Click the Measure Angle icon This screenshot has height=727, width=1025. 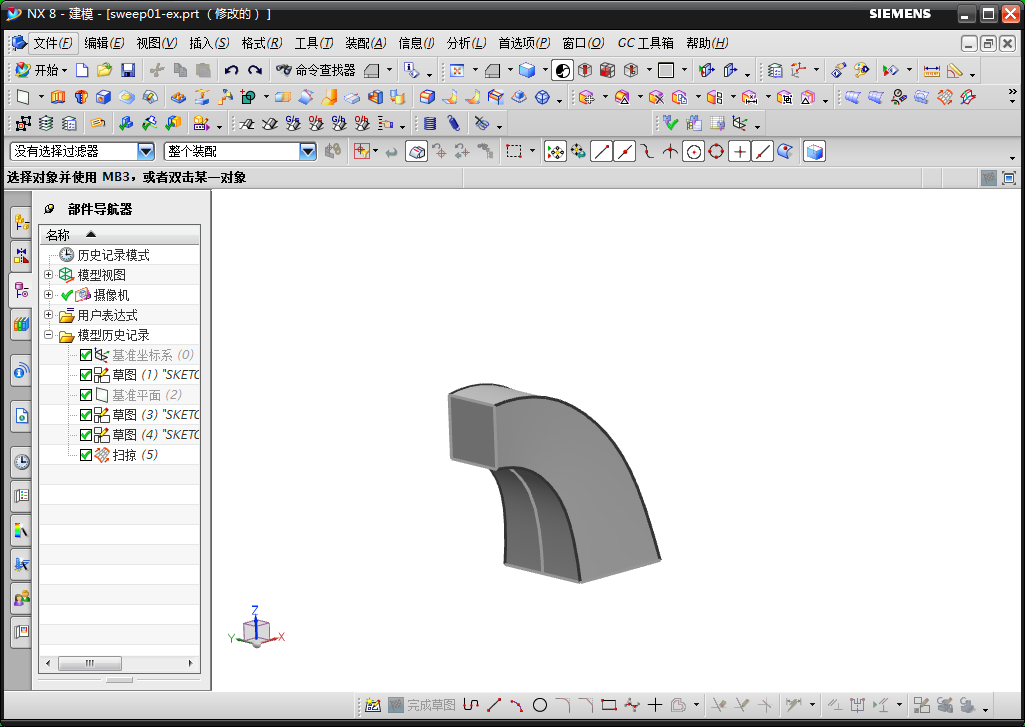click(955, 70)
